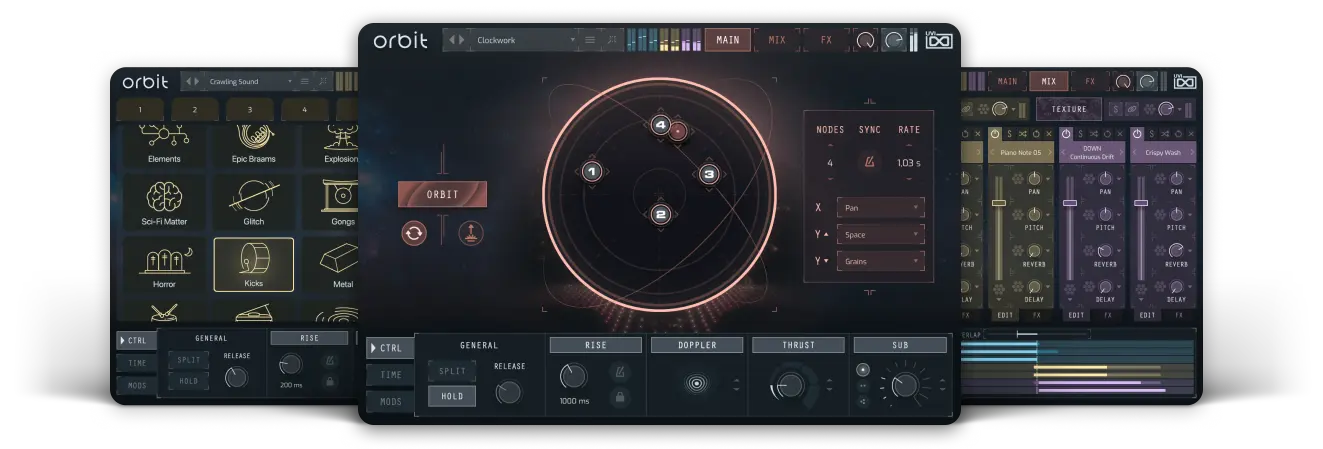This screenshot has width=1323, height=449.
Task: Go to previous preset arrow in center window
Action: pyautogui.click(x=452, y=40)
